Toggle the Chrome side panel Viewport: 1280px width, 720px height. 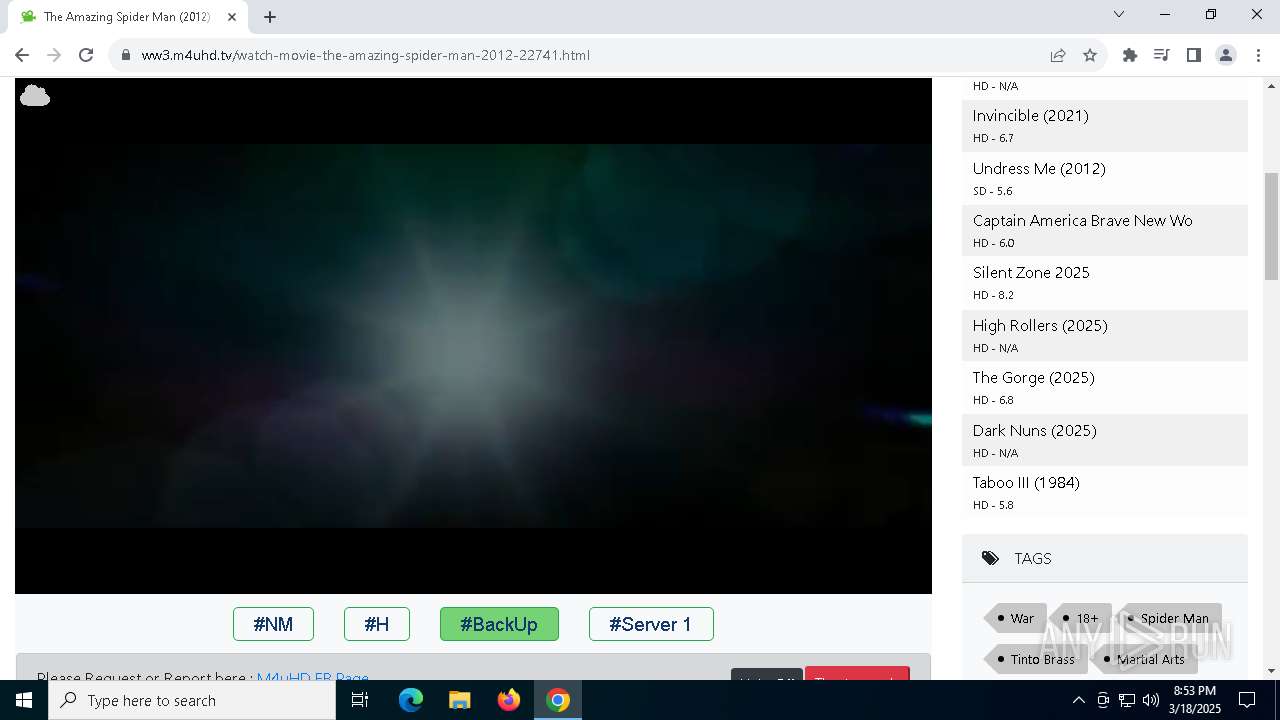point(1194,55)
